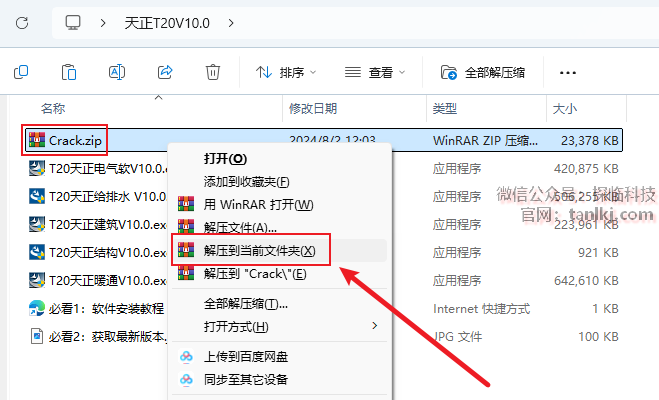Click icon of T20天正暖通 installer

point(37,280)
